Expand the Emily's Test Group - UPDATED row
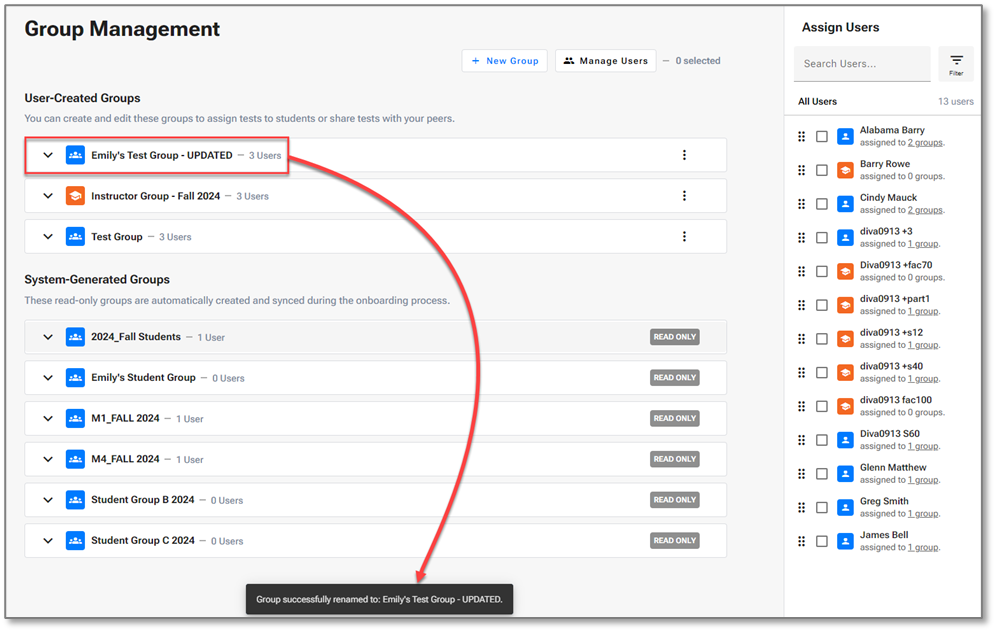 48,155
